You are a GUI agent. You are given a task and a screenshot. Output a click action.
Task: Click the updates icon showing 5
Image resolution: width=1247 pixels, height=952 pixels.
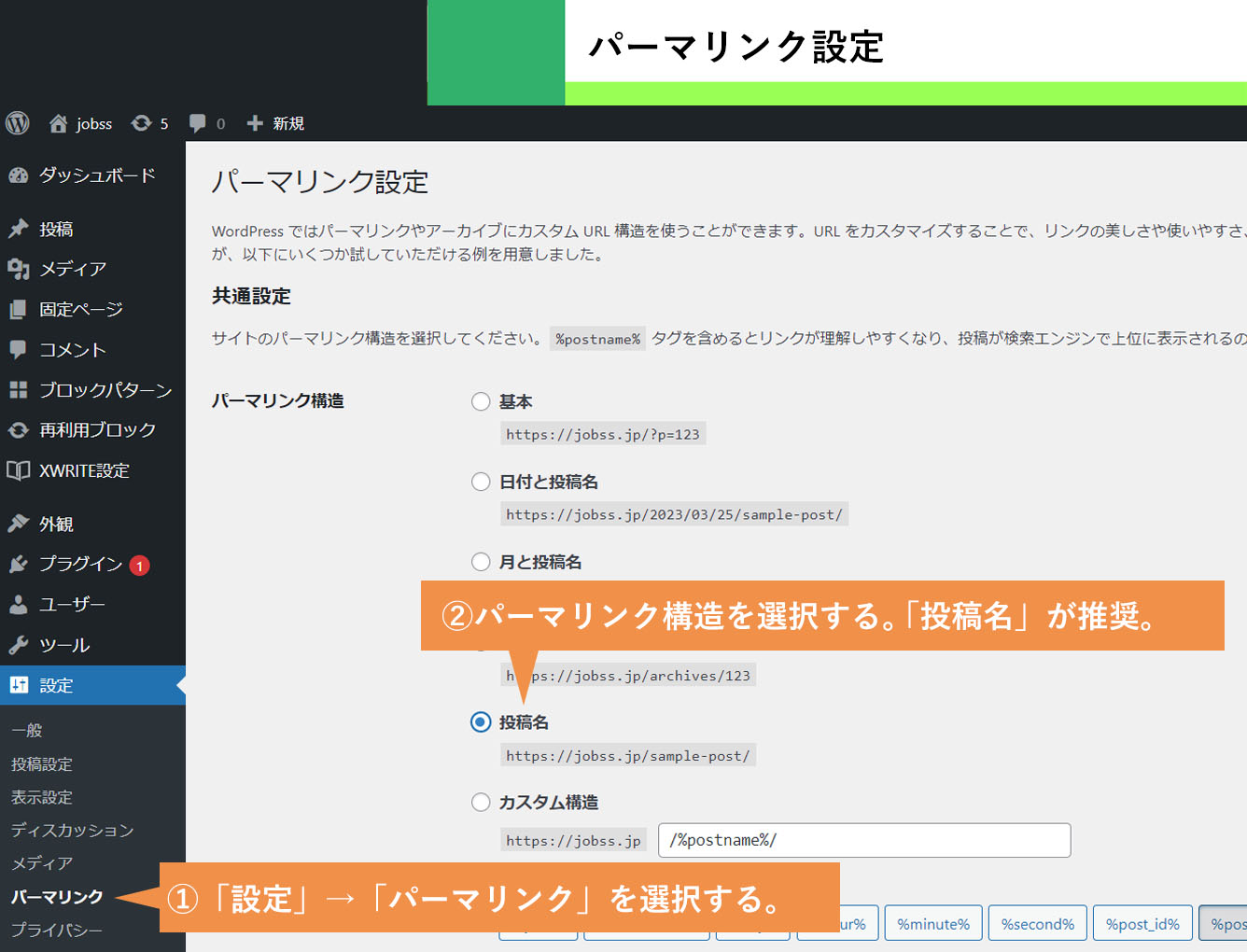(x=141, y=123)
